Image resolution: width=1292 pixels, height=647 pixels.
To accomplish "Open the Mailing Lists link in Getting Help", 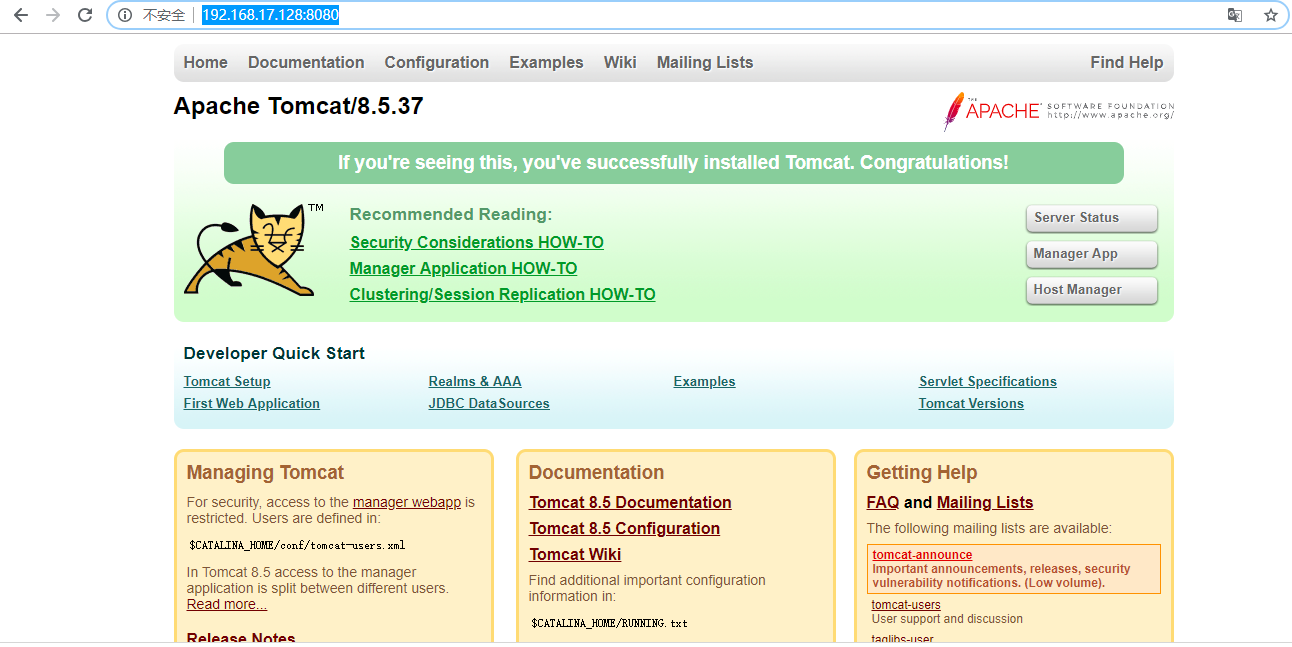I will [985, 502].
